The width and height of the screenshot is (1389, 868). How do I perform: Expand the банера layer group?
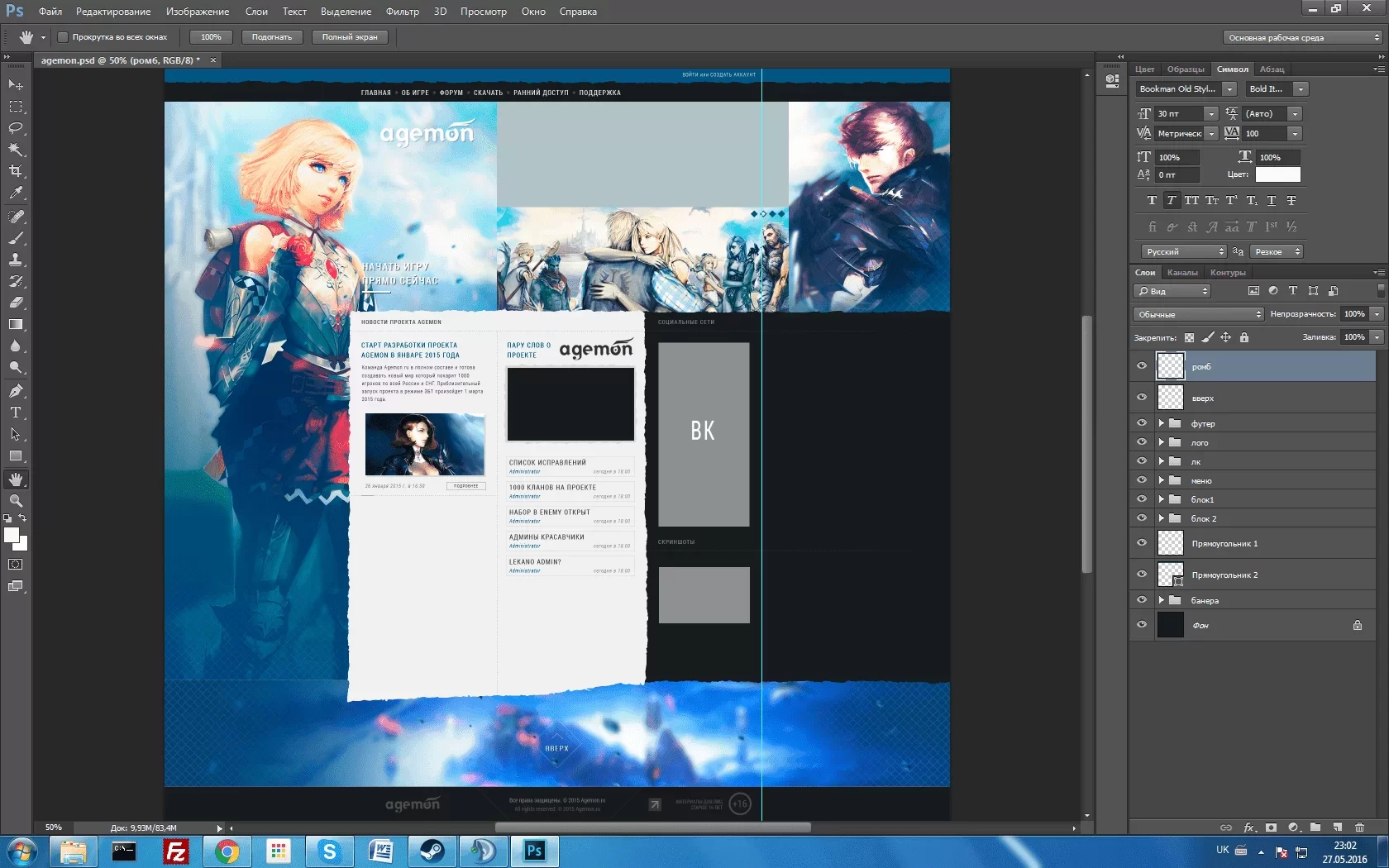click(x=1161, y=600)
